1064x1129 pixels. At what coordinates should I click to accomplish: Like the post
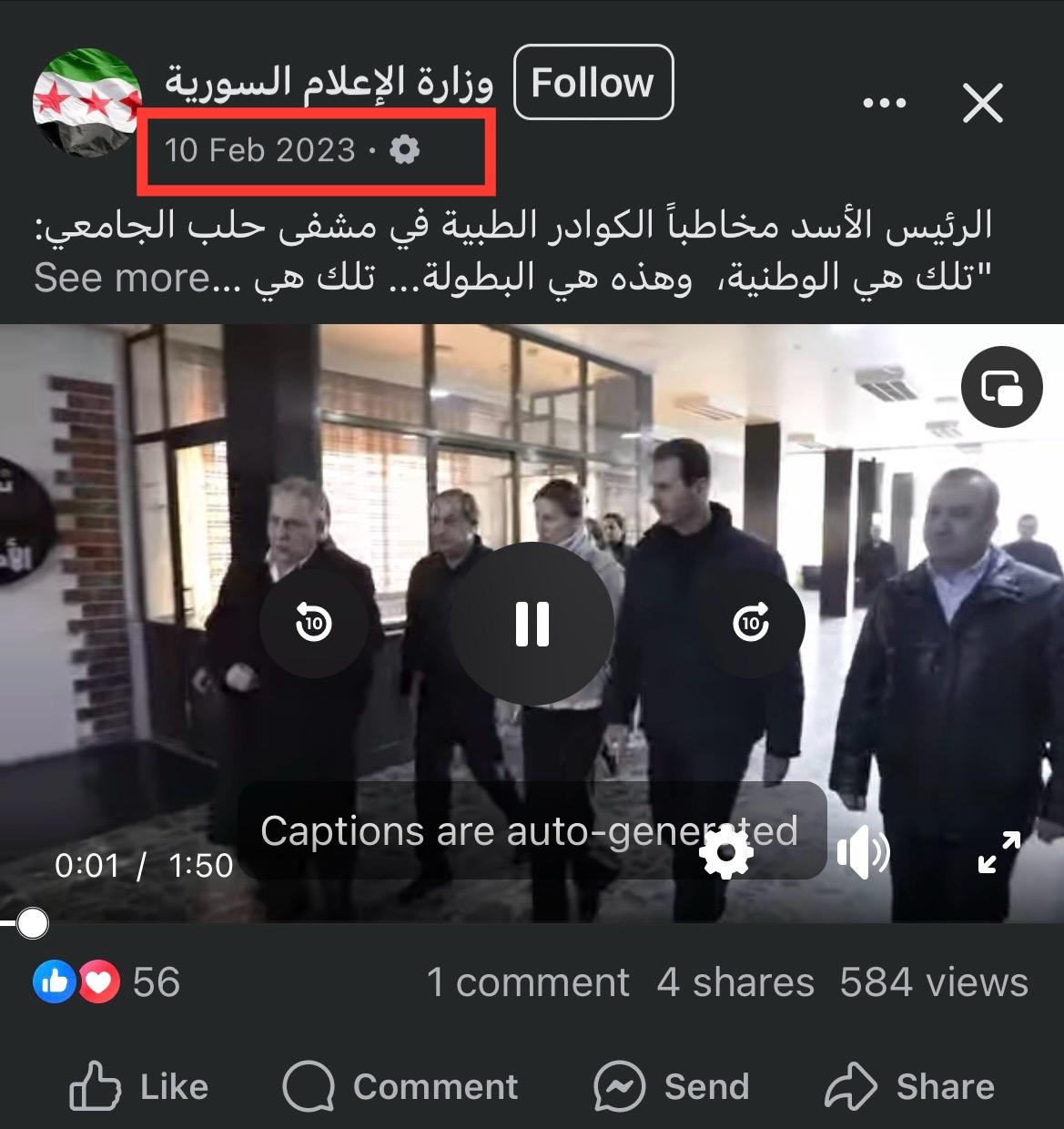(x=139, y=1086)
